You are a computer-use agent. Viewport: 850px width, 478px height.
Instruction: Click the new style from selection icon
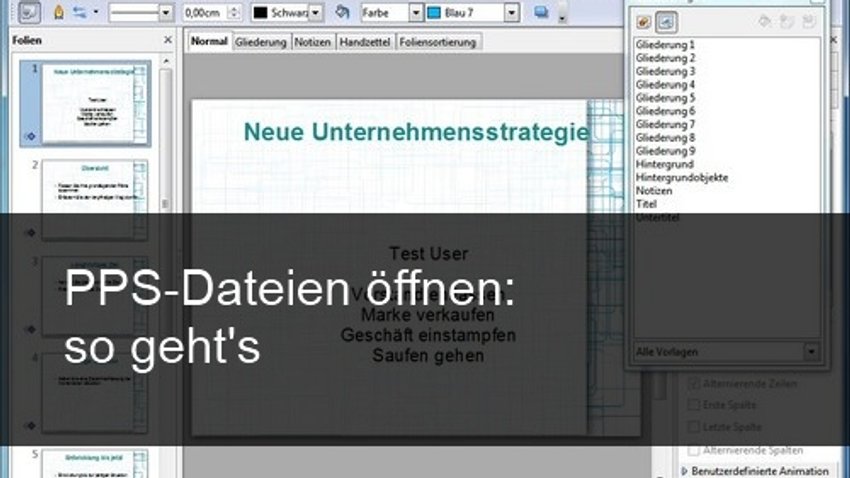(787, 22)
